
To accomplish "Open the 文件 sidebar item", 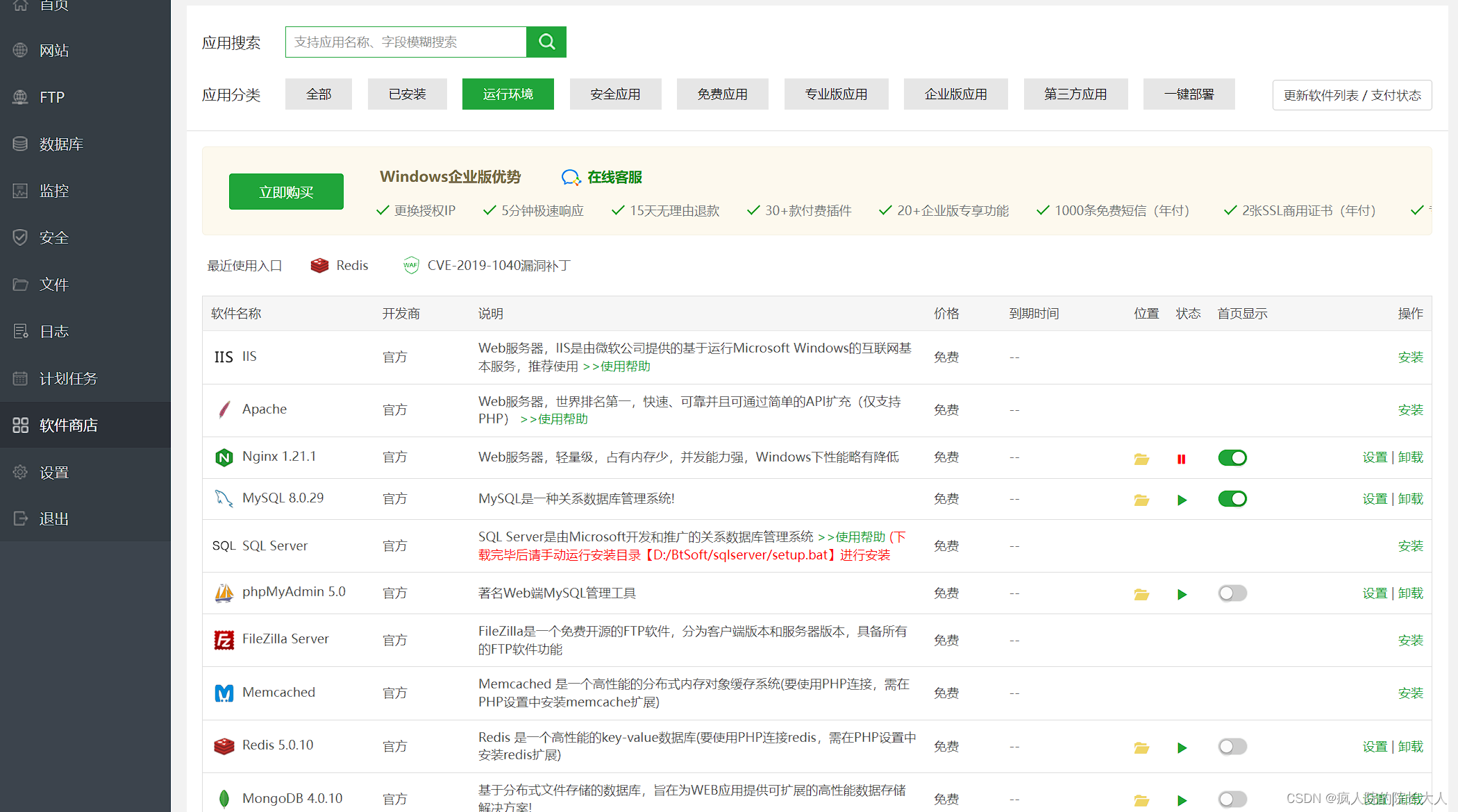I will 85,285.
